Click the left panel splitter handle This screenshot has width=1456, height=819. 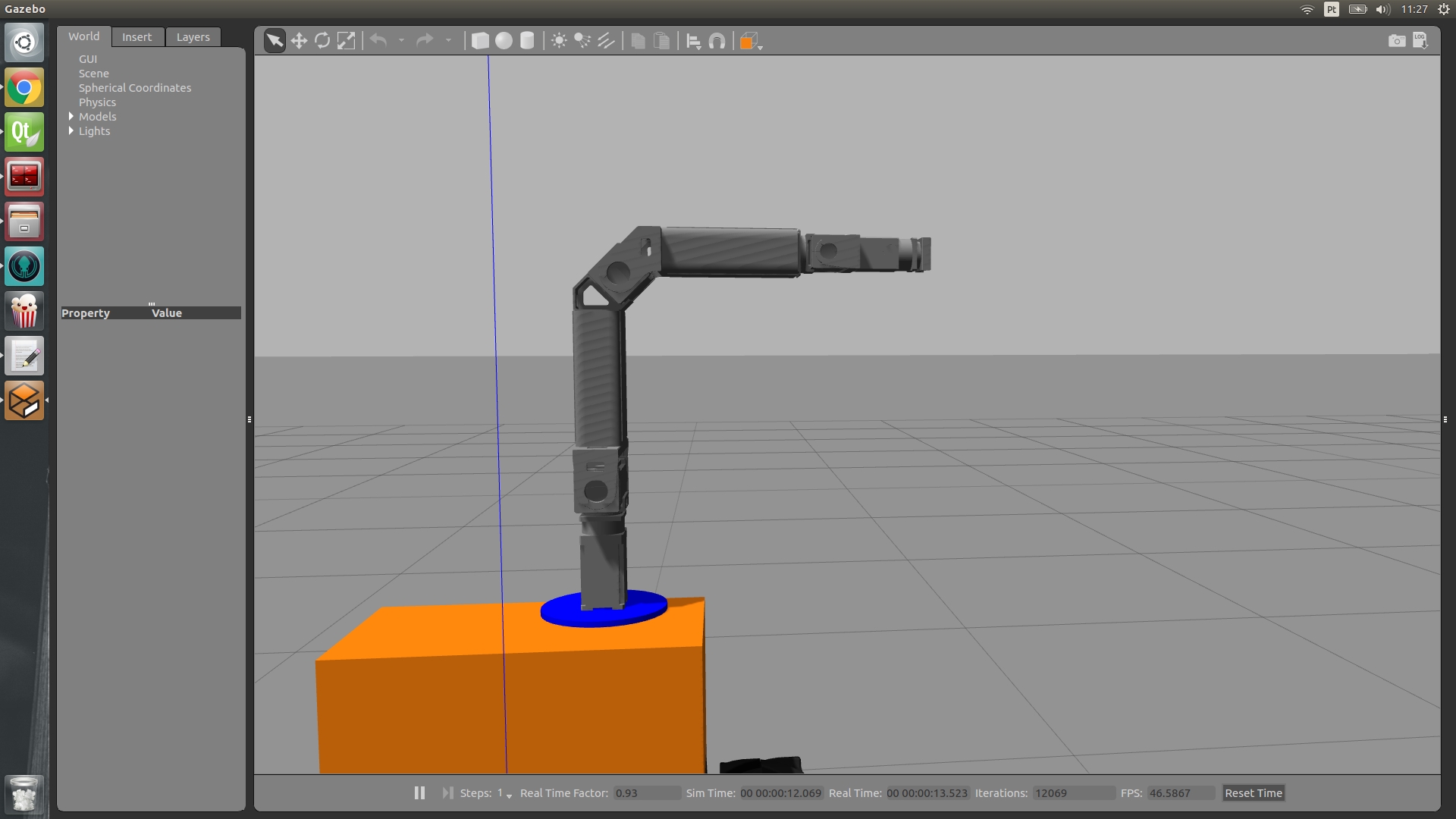point(249,419)
